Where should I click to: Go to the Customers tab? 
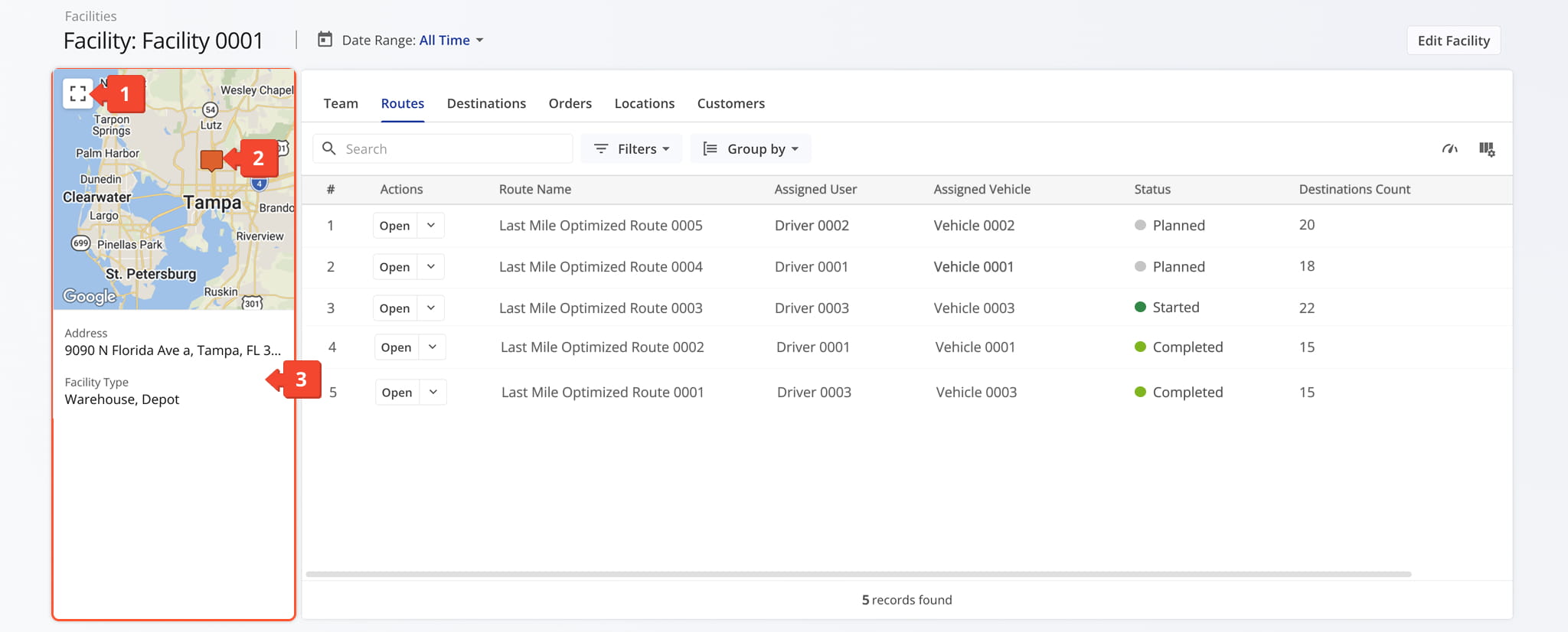(x=730, y=103)
